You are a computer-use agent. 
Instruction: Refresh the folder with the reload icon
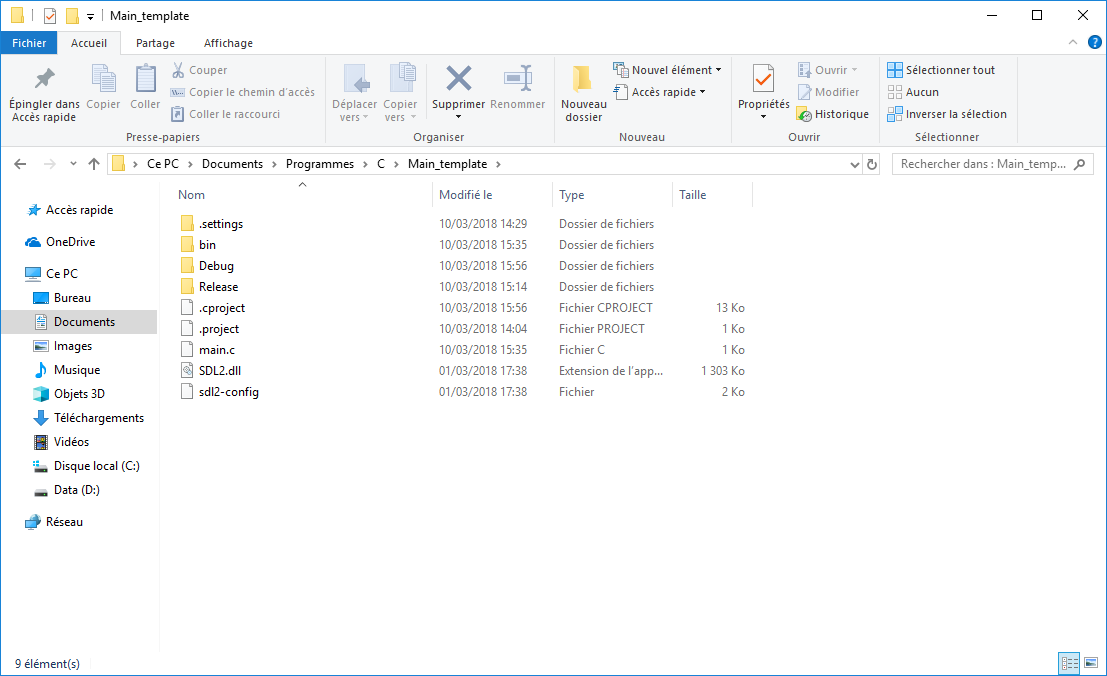click(872, 164)
